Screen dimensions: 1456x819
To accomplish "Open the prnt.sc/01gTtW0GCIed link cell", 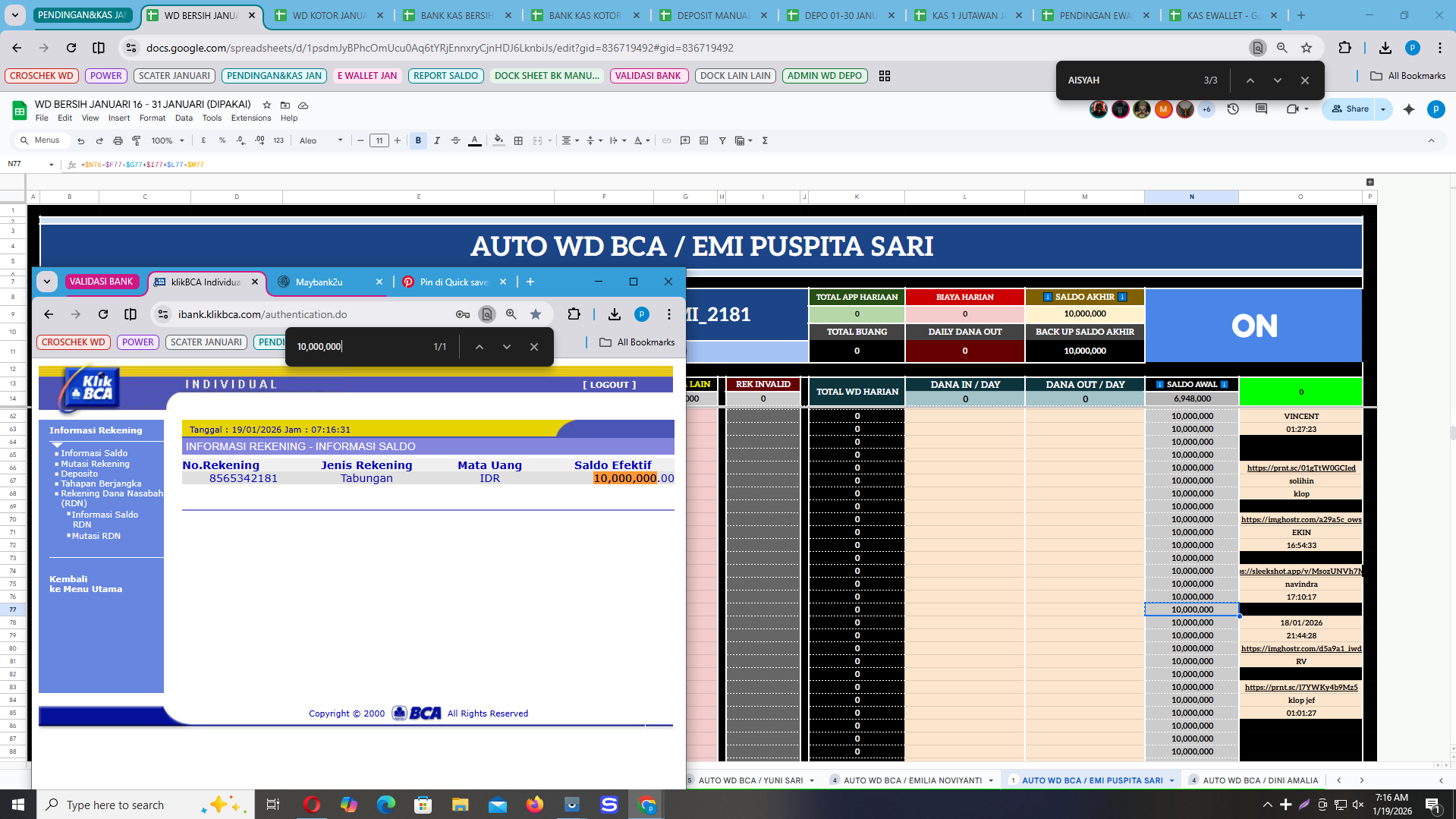I will pos(1300,468).
